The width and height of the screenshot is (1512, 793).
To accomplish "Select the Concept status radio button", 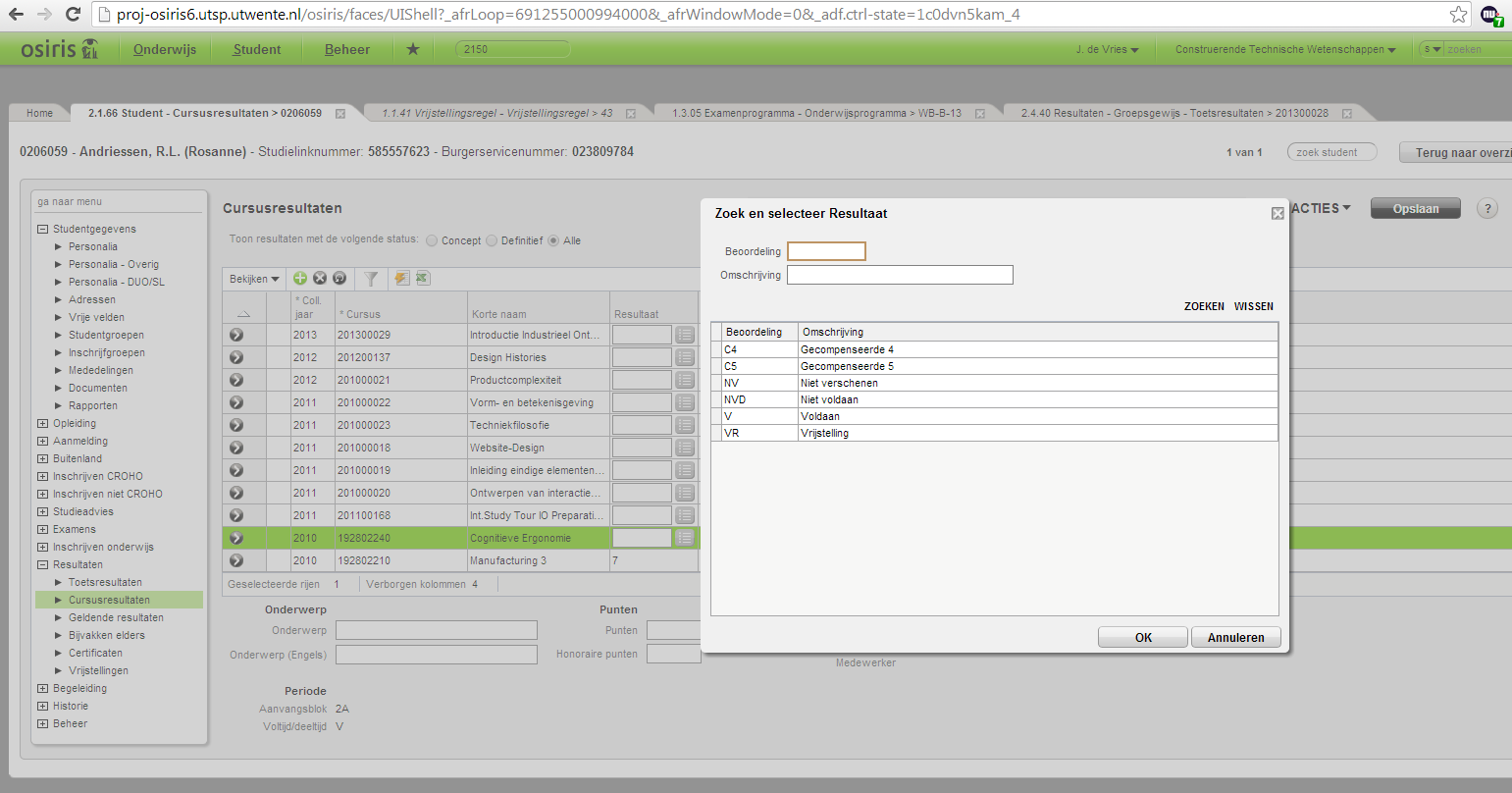I will pos(432,240).
